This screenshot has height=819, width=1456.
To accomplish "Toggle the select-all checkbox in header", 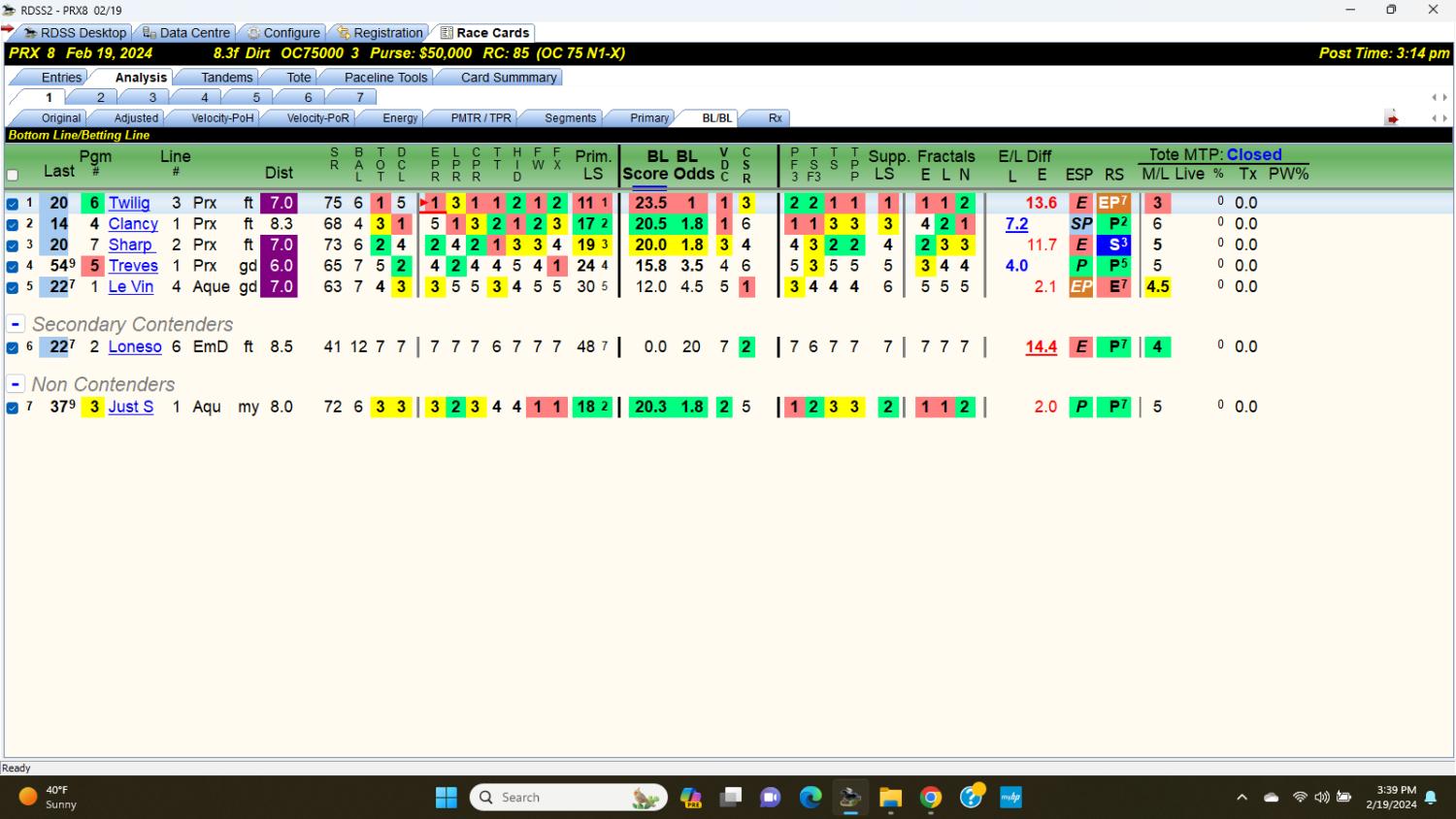I will point(13,176).
